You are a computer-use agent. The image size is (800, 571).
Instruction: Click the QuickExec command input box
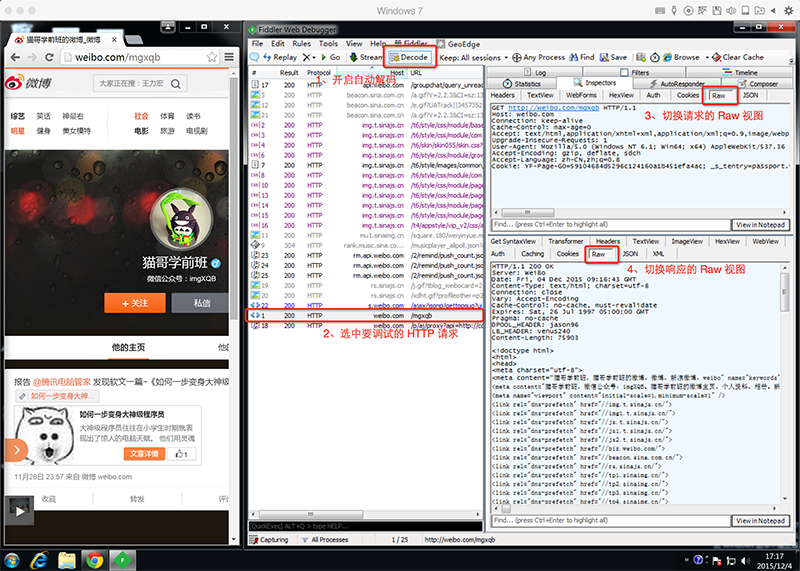[365, 526]
